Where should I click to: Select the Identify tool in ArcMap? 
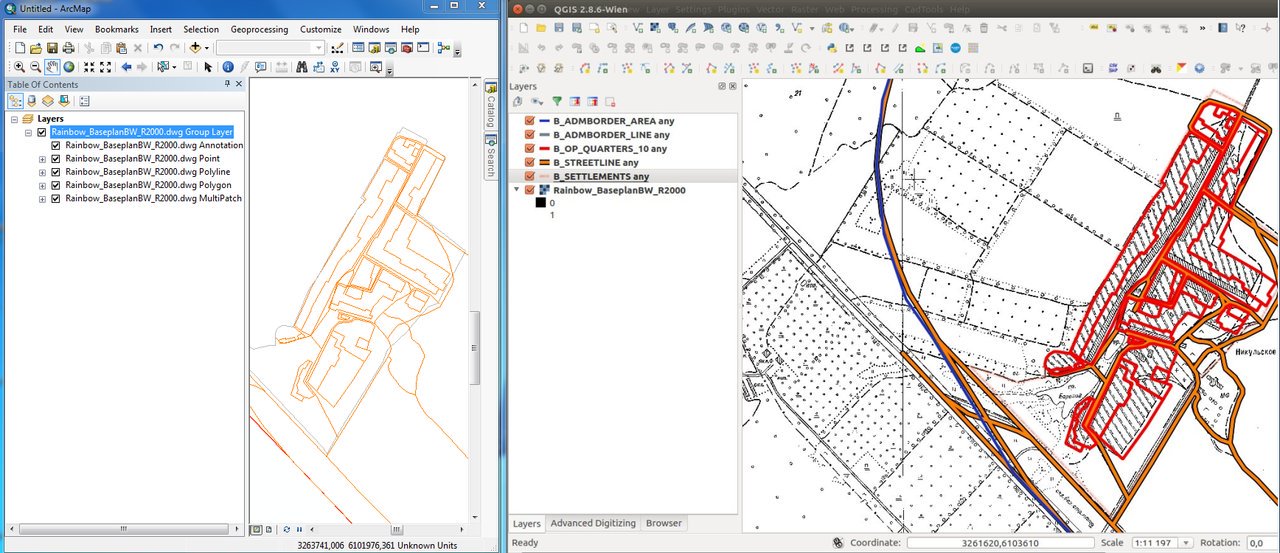pyautogui.click(x=228, y=67)
